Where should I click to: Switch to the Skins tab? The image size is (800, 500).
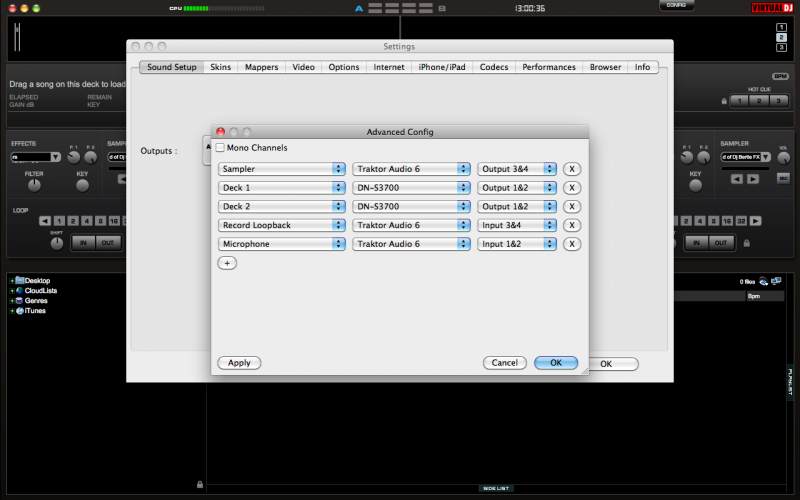(220, 67)
